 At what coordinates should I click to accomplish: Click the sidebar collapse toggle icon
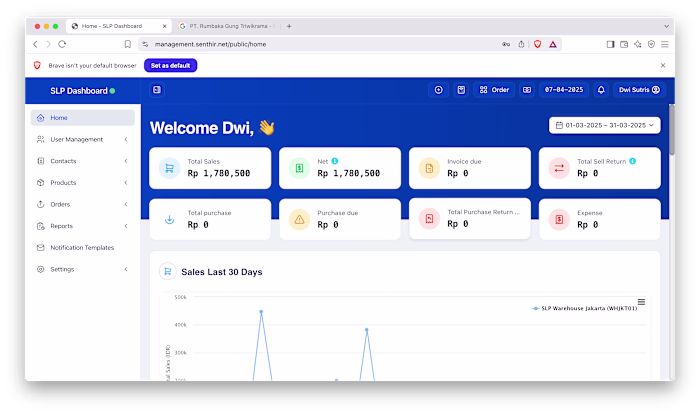[157, 90]
